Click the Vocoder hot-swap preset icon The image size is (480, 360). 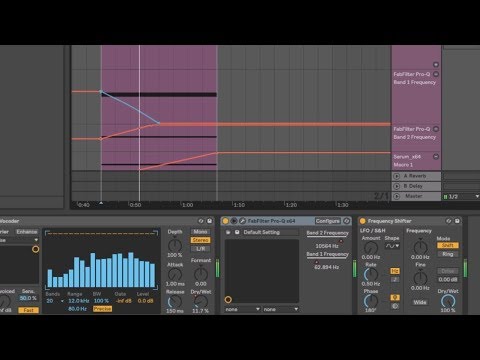point(201,221)
